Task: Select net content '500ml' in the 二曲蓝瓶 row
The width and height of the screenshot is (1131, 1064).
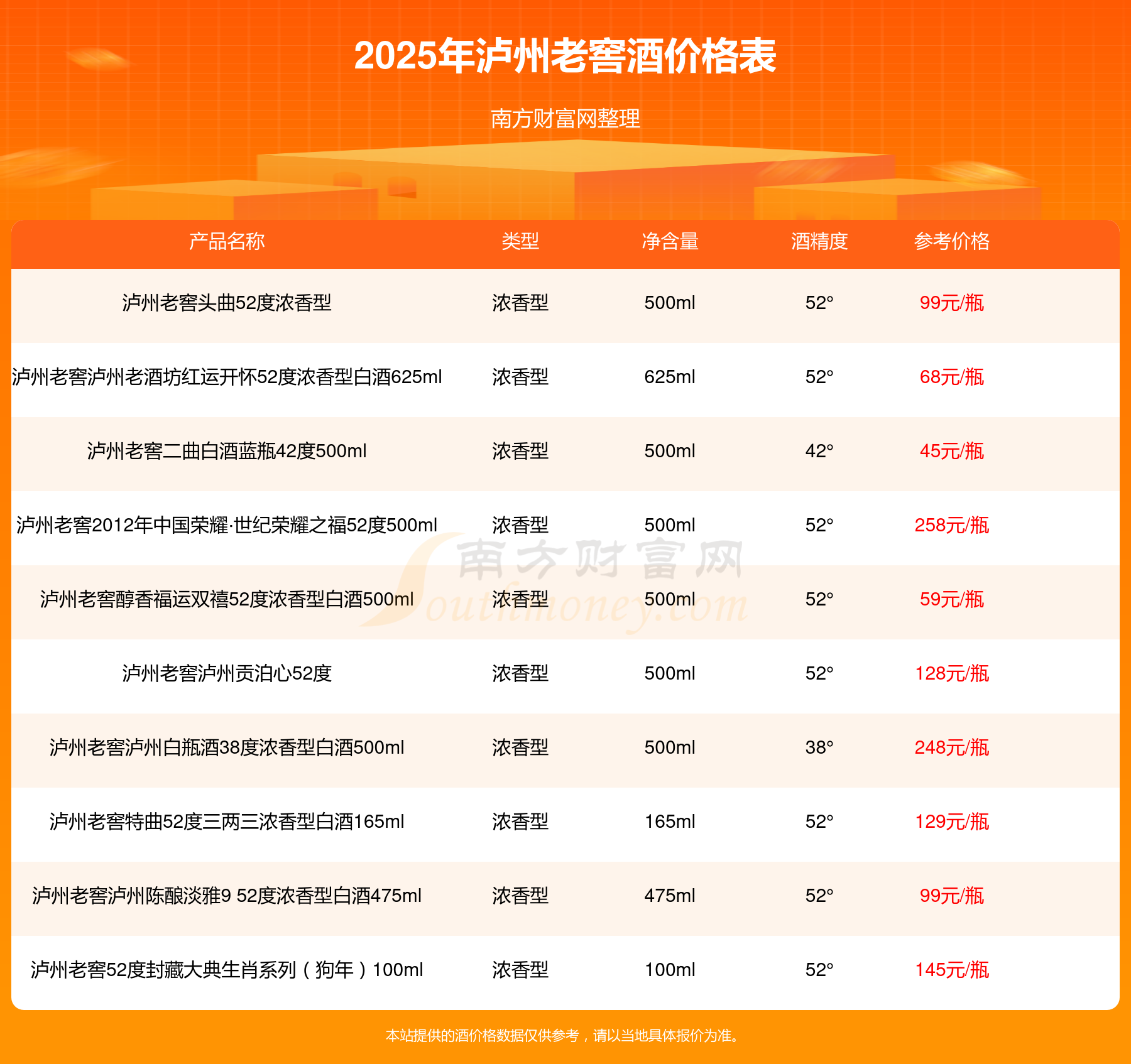Action: click(670, 451)
